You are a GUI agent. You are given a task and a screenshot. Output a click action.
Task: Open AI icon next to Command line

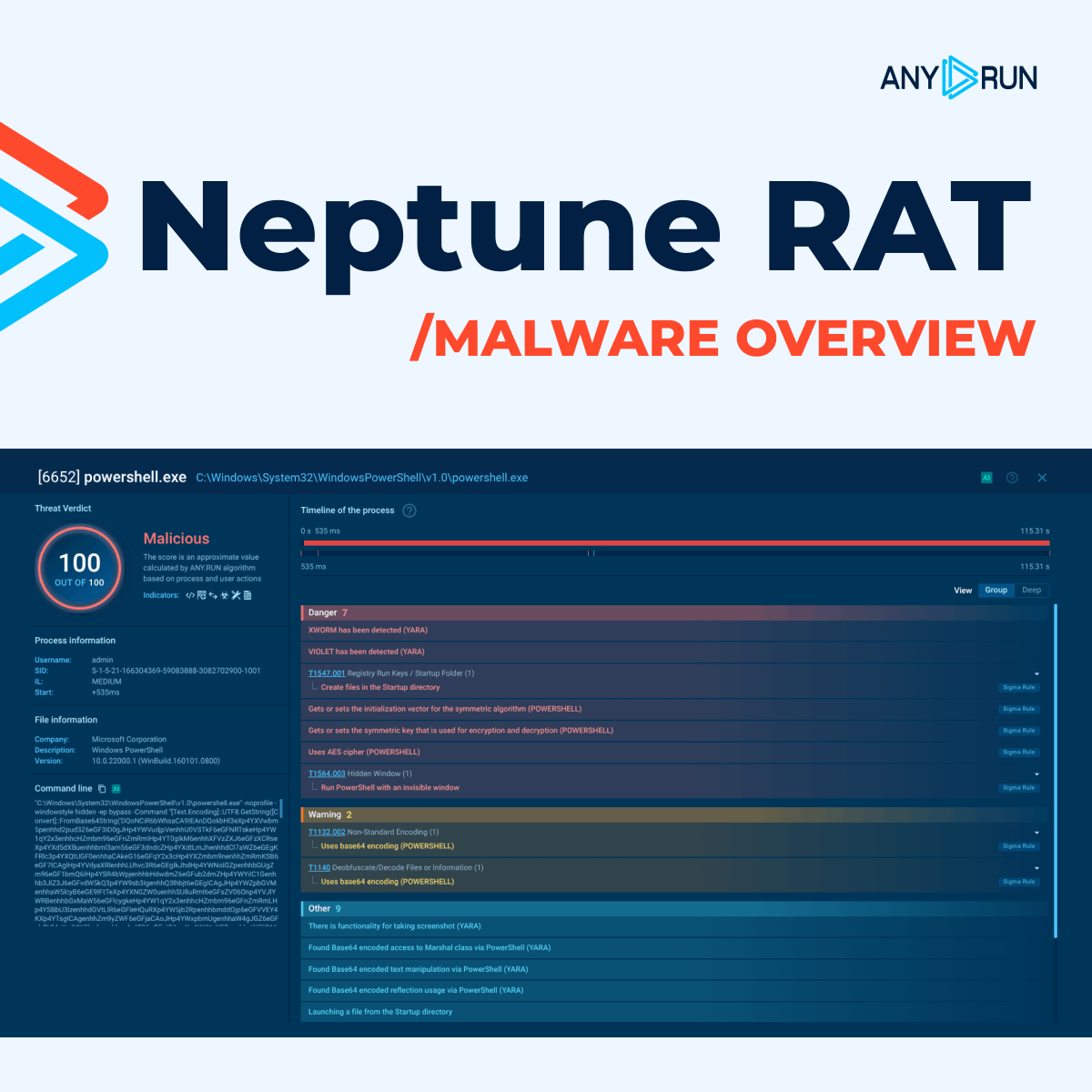click(x=116, y=789)
